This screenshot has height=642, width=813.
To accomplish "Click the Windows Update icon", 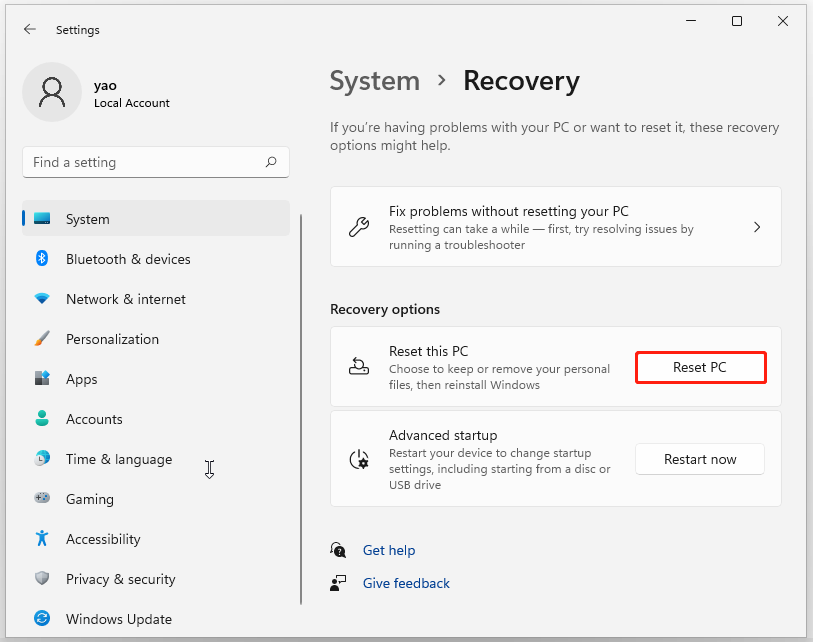I will click(x=41, y=619).
